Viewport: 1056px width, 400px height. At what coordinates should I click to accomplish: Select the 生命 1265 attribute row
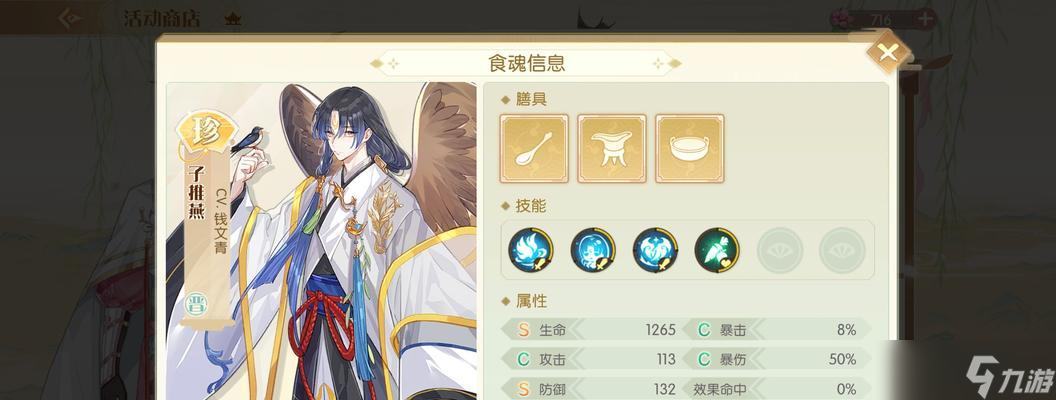point(591,330)
